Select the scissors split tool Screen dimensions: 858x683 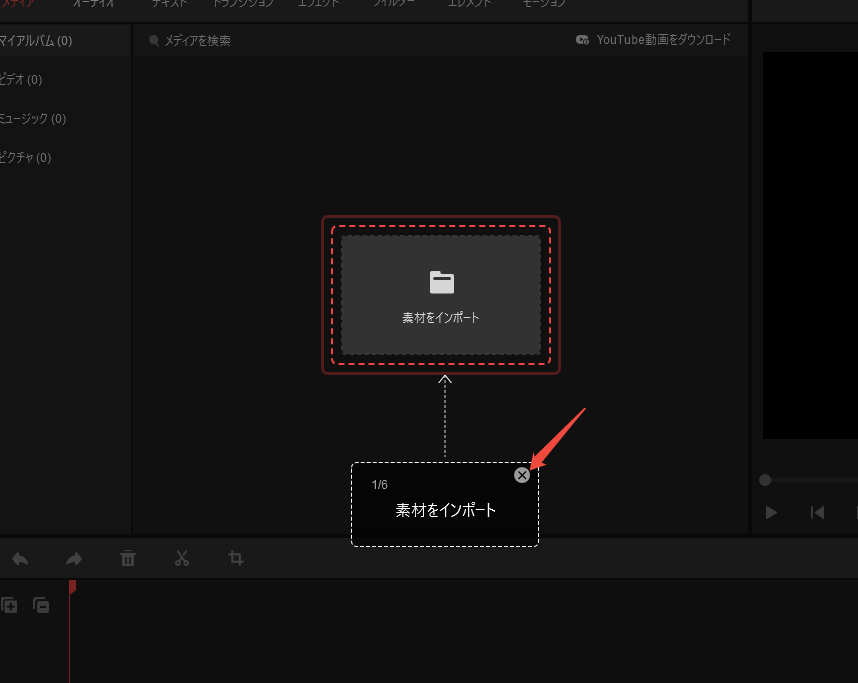[x=182, y=558]
